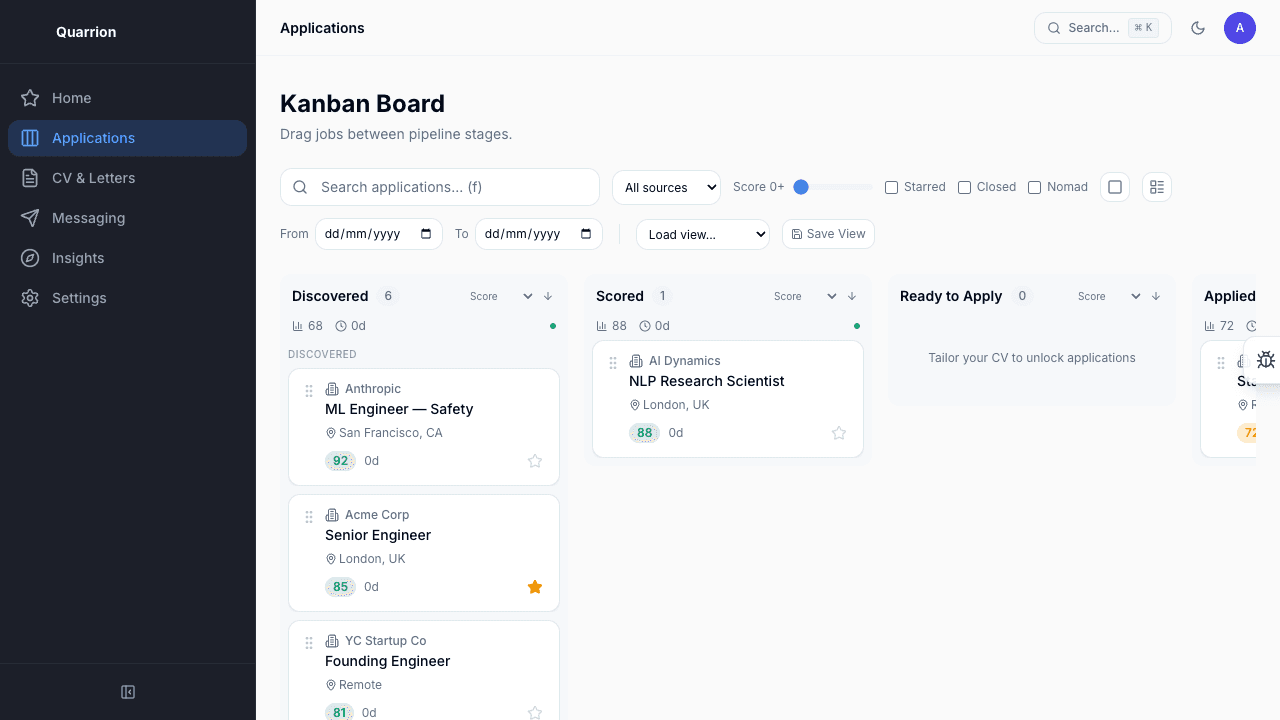The image size is (1280, 720).
Task: Star the Founding Engineer job
Action: pos(535,713)
